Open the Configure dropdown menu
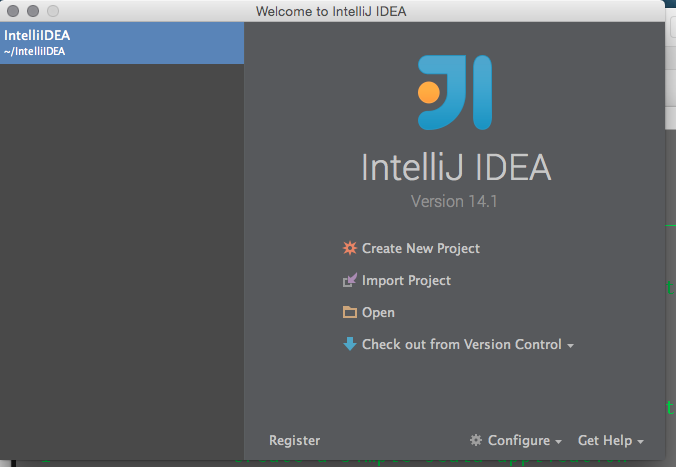676x467 pixels. (519, 440)
